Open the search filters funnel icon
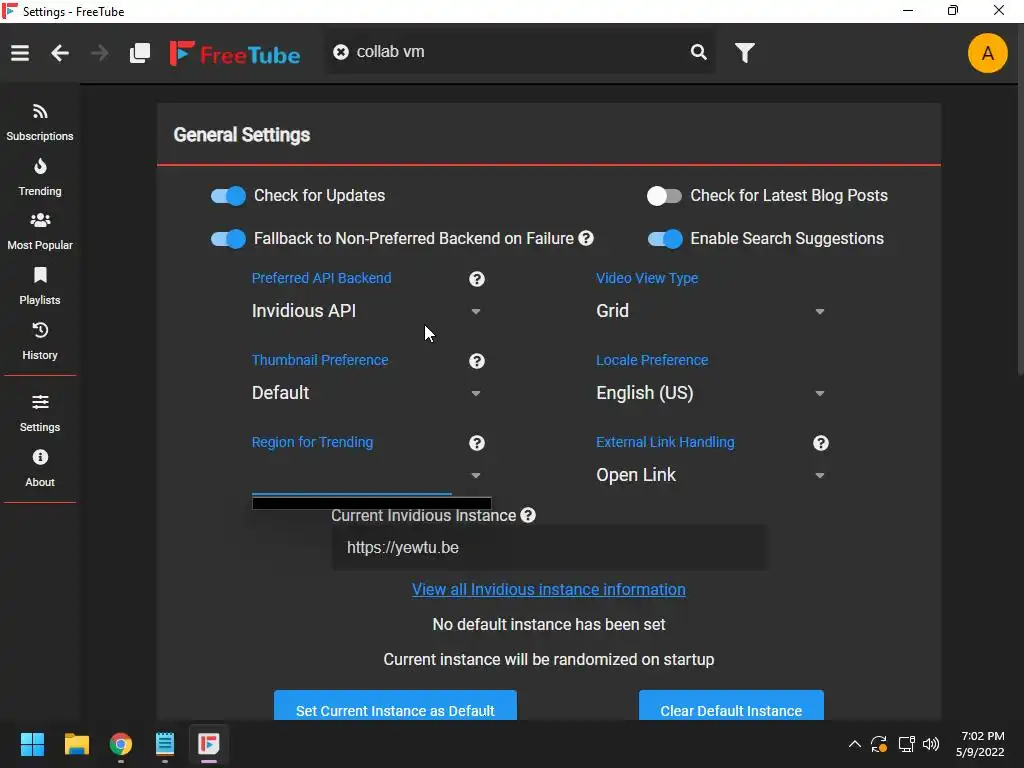 tap(744, 53)
